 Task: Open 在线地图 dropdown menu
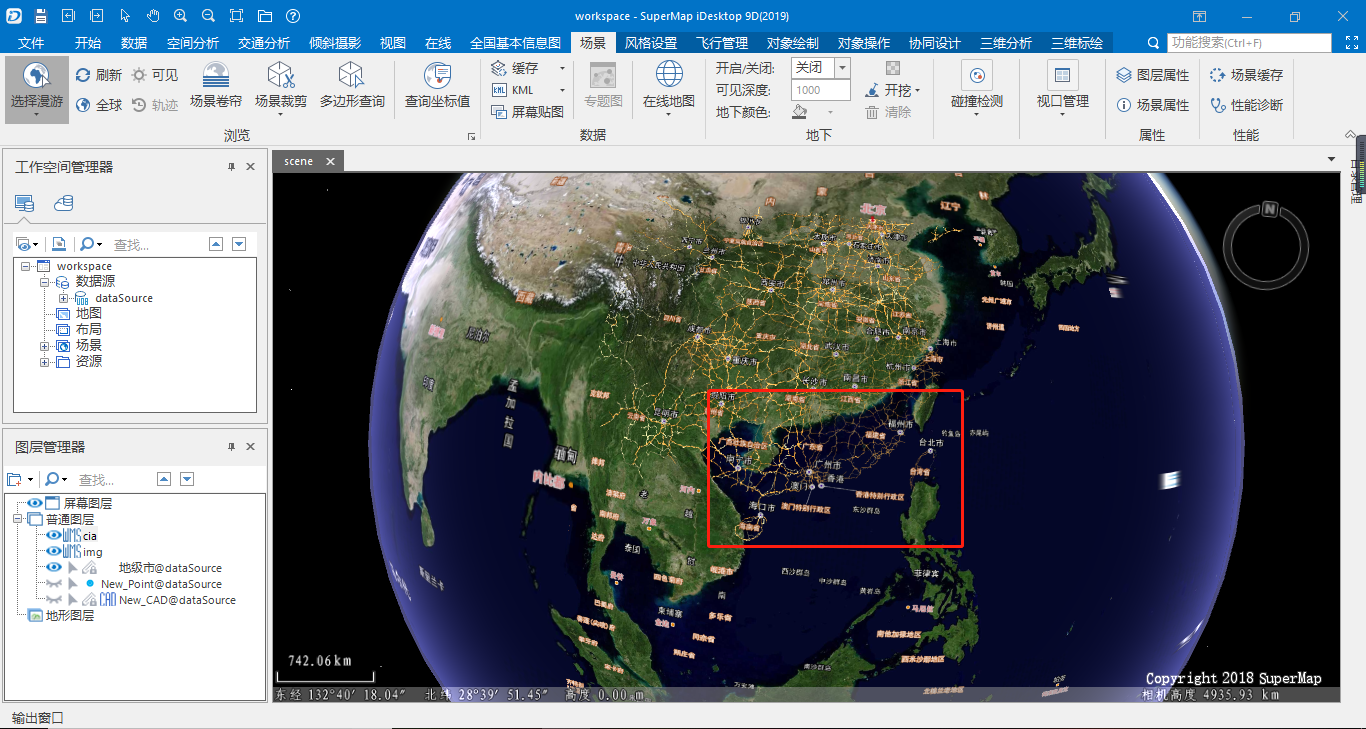point(669,114)
